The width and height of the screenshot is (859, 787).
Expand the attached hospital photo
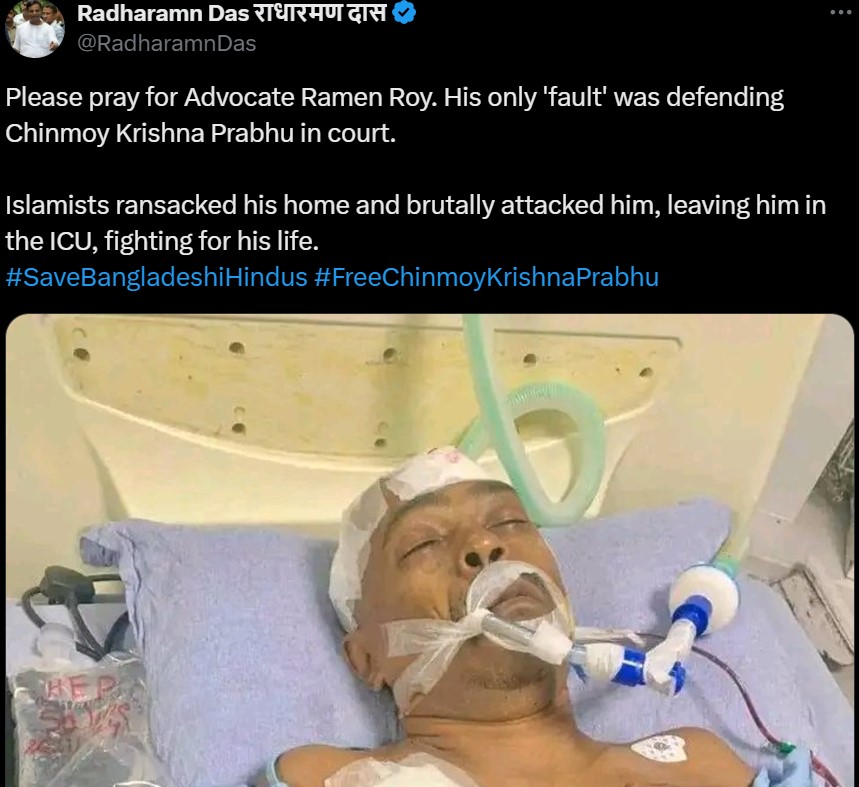point(430,550)
